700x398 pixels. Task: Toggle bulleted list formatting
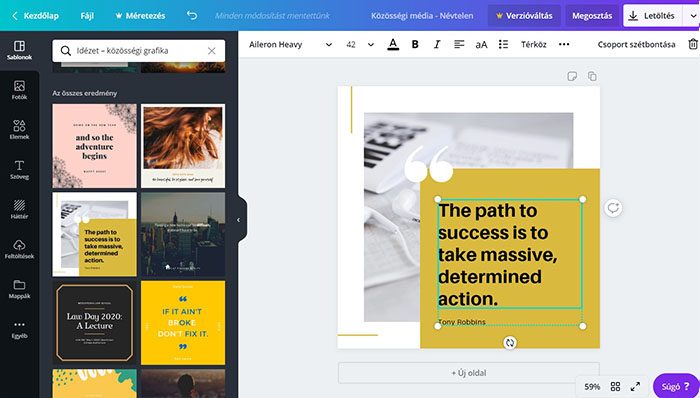pos(503,44)
